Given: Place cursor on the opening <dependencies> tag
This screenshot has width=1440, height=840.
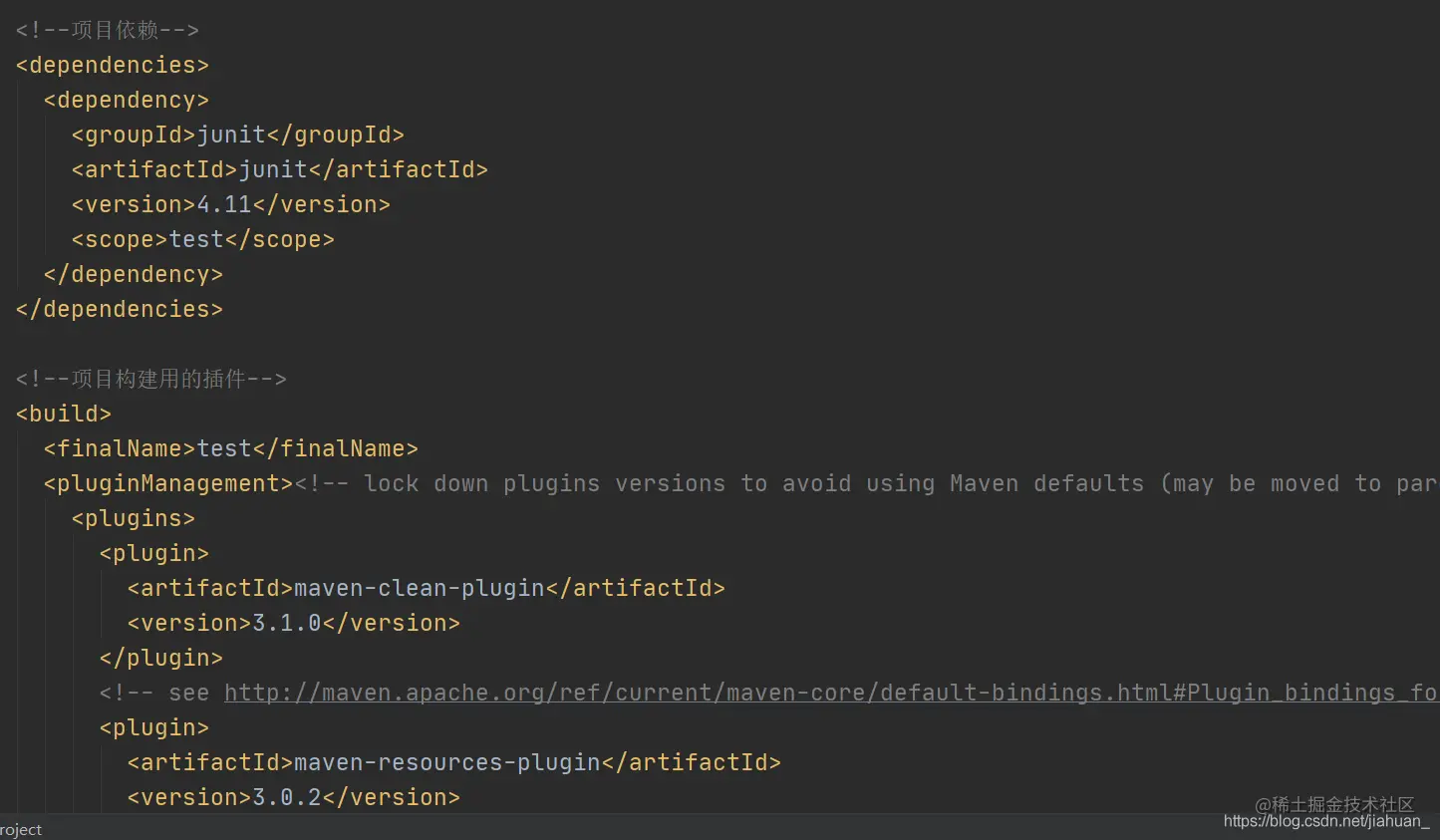Looking at the screenshot, I should coord(113,65).
